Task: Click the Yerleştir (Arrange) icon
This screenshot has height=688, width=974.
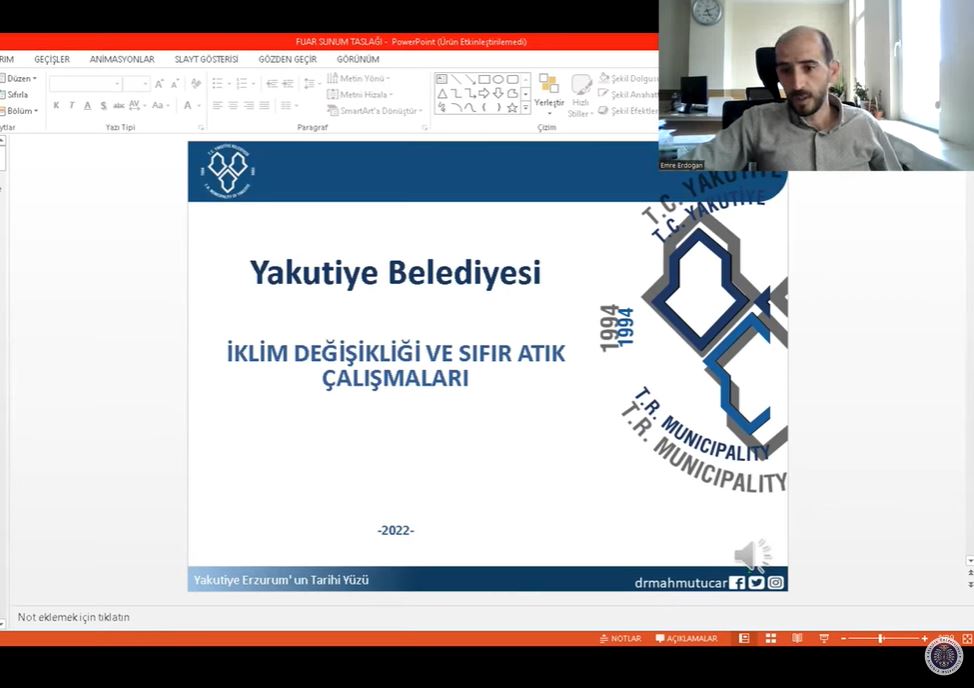Action: pyautogui.click(x=548, y=90)
